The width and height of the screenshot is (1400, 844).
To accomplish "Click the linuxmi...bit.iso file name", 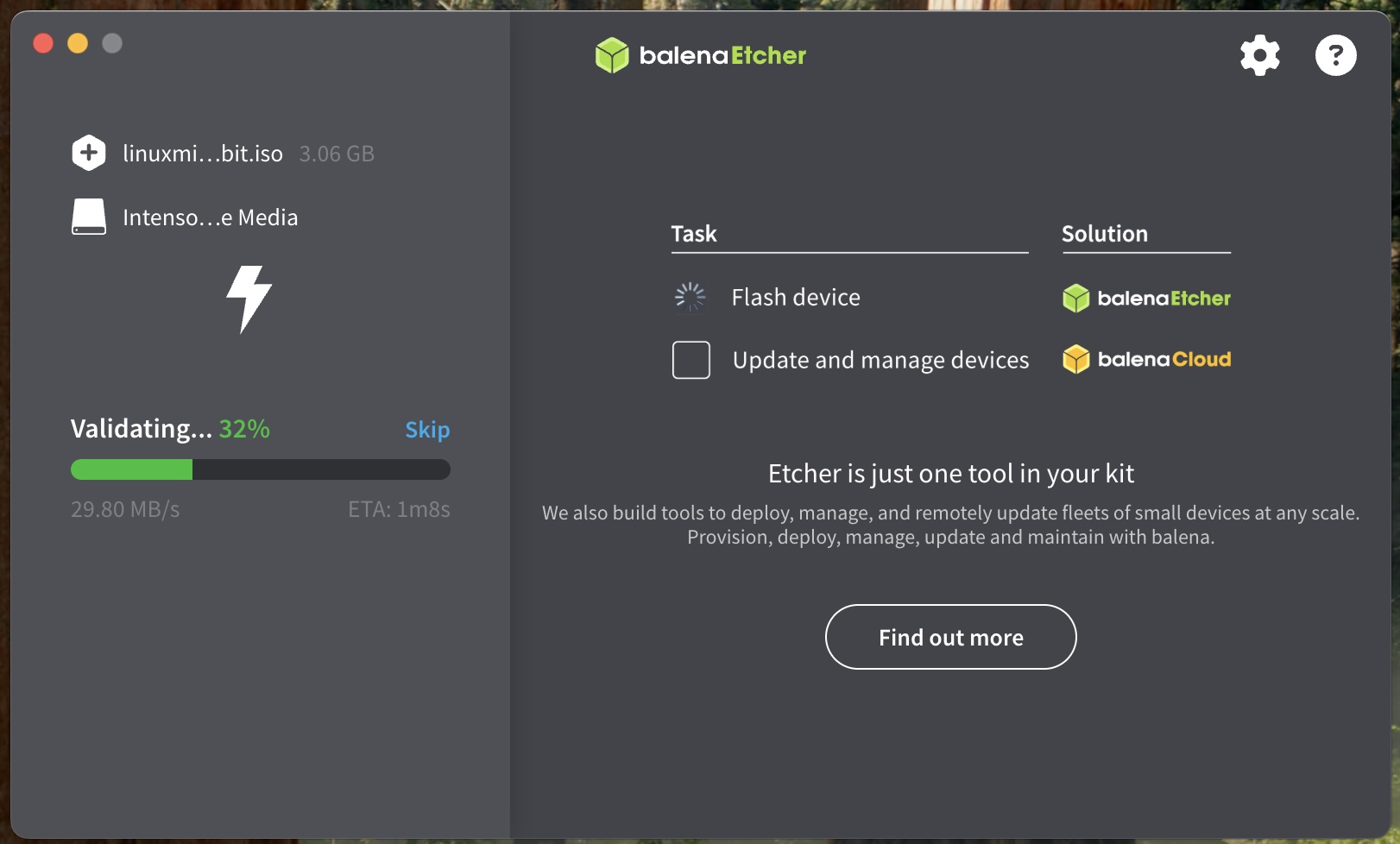I will pyautogui.click(x=203, y=154).
